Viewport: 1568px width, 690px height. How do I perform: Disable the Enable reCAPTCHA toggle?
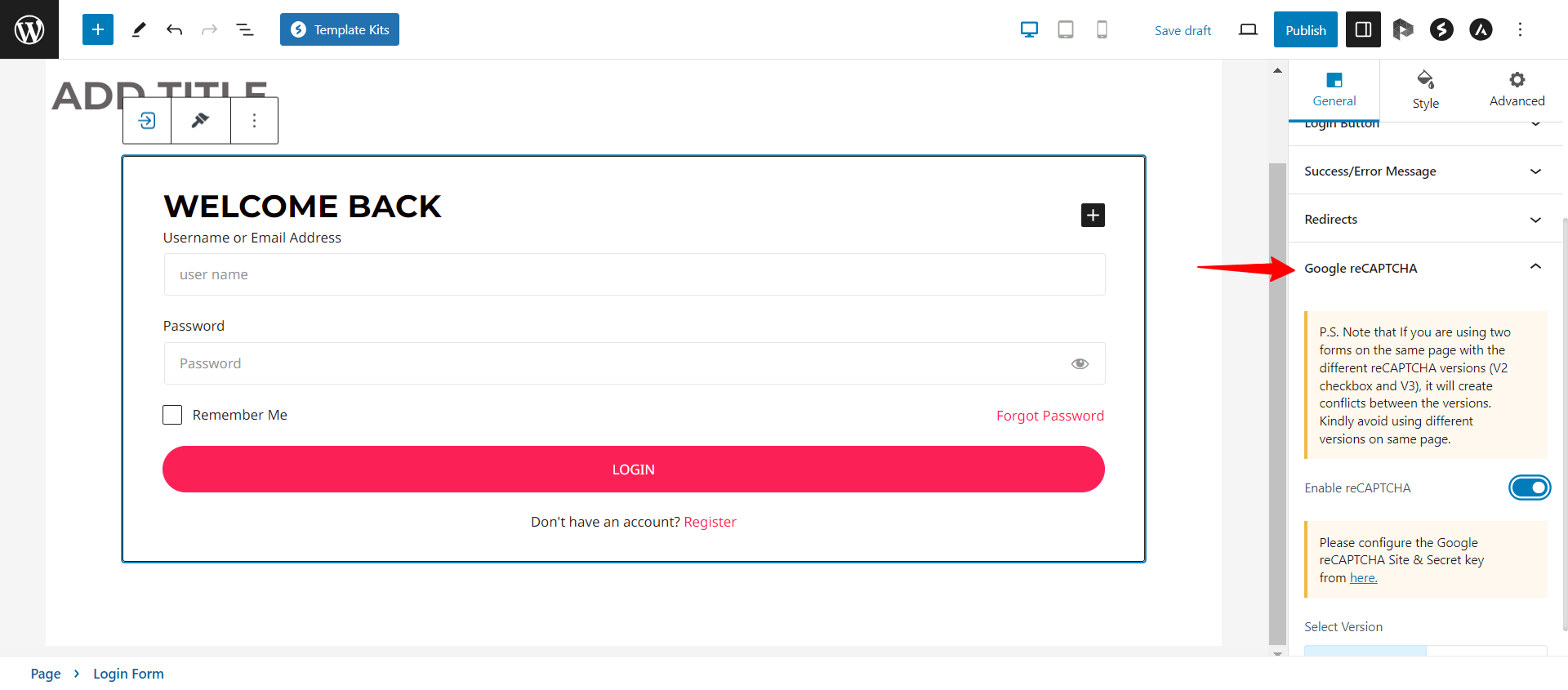[1528, 487]
